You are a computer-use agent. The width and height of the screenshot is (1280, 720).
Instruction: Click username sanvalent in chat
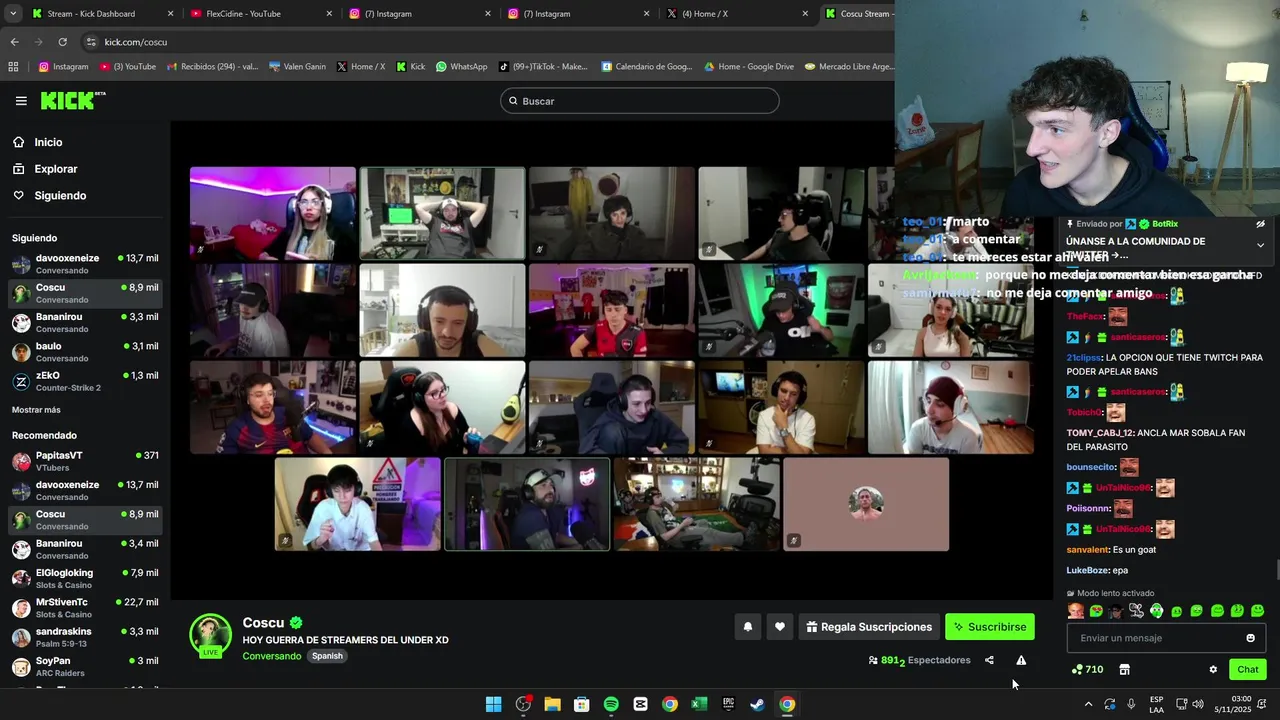tap(1088, 549)
